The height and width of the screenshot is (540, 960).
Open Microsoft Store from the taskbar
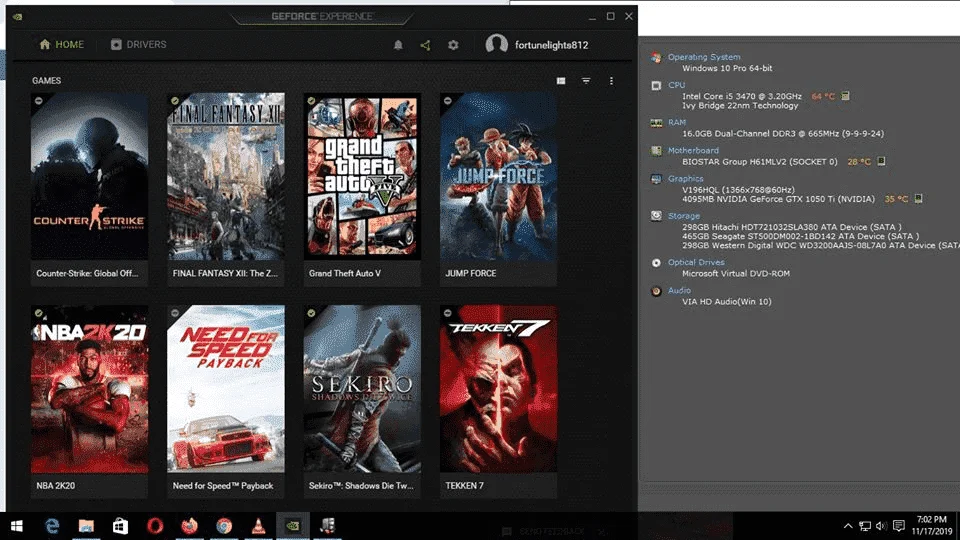click(121, 526)
